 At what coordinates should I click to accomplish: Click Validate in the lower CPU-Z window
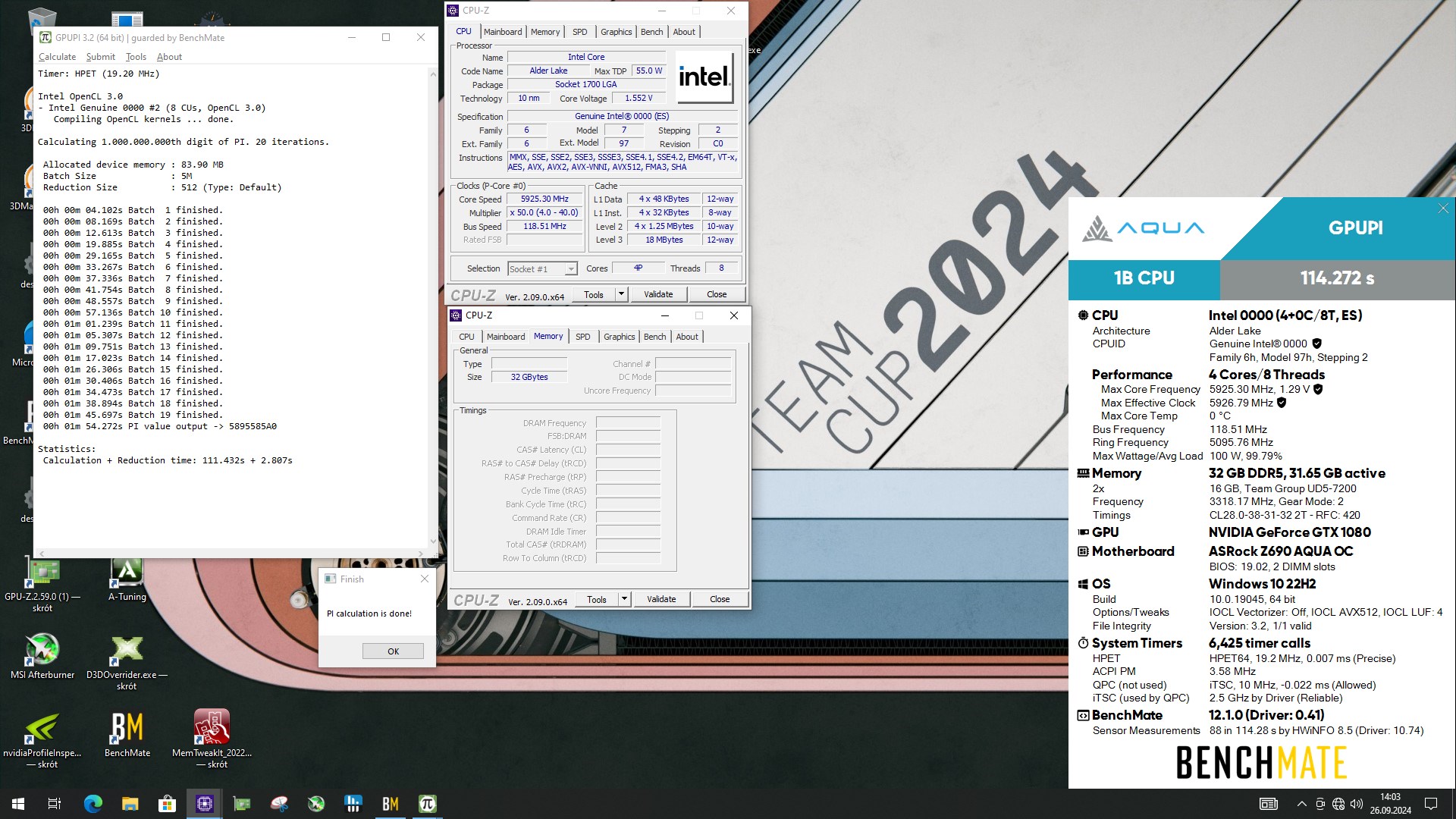(x=661, y=599)
